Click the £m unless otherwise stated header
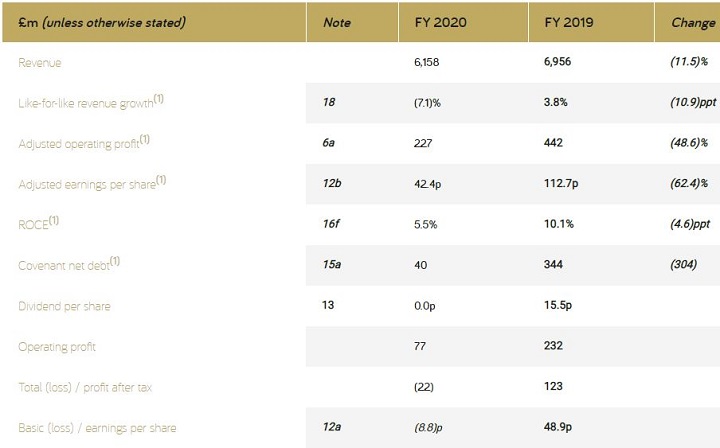The image size is (720, 448). (x=102, y=22)
